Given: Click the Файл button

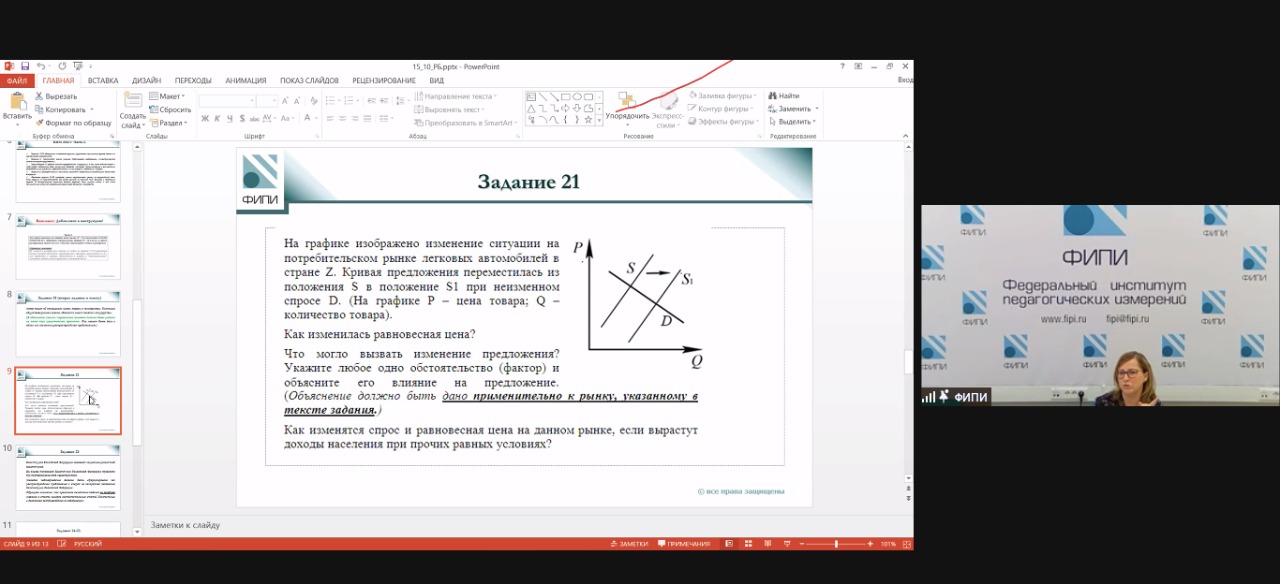Looking at the screenshot, I should click(x=17, y=80).
